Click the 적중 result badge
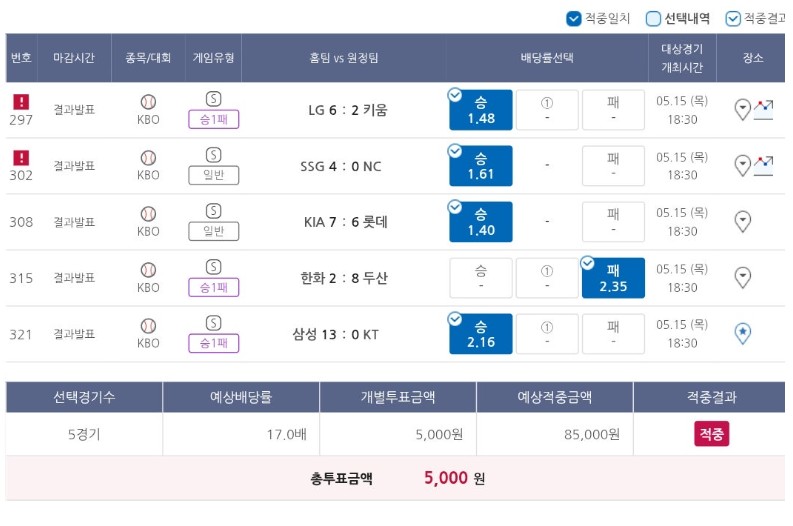The image size is (793, 526). 711,433
